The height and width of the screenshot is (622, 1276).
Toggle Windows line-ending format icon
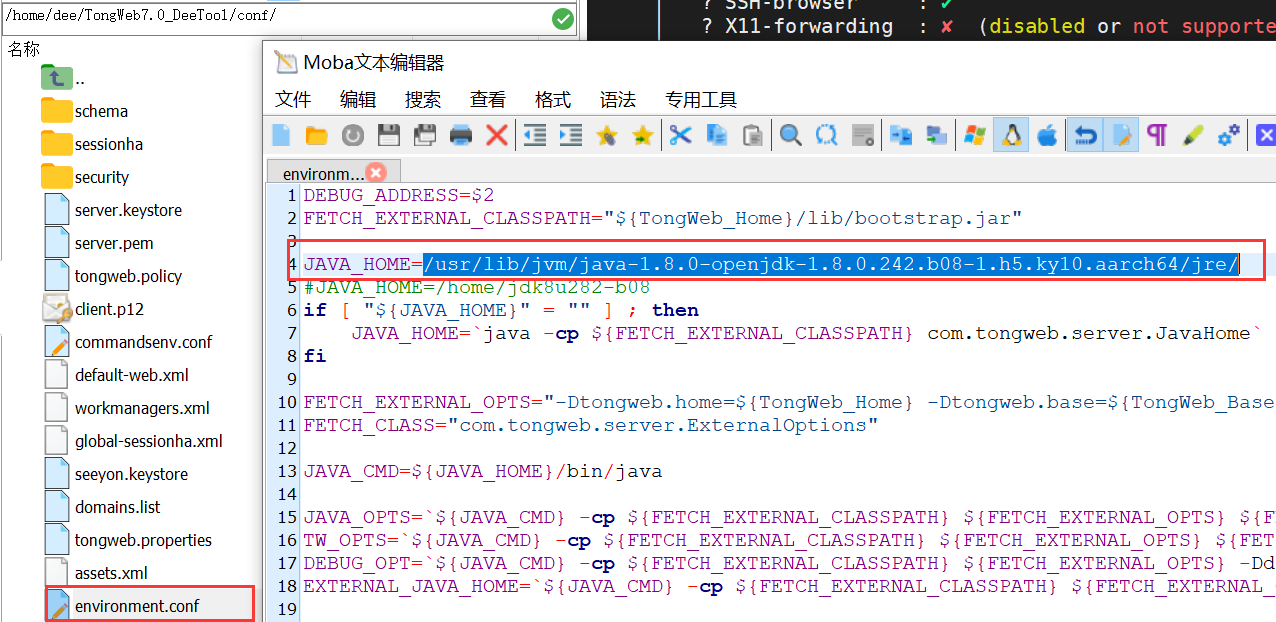click(x=974, y=135)
